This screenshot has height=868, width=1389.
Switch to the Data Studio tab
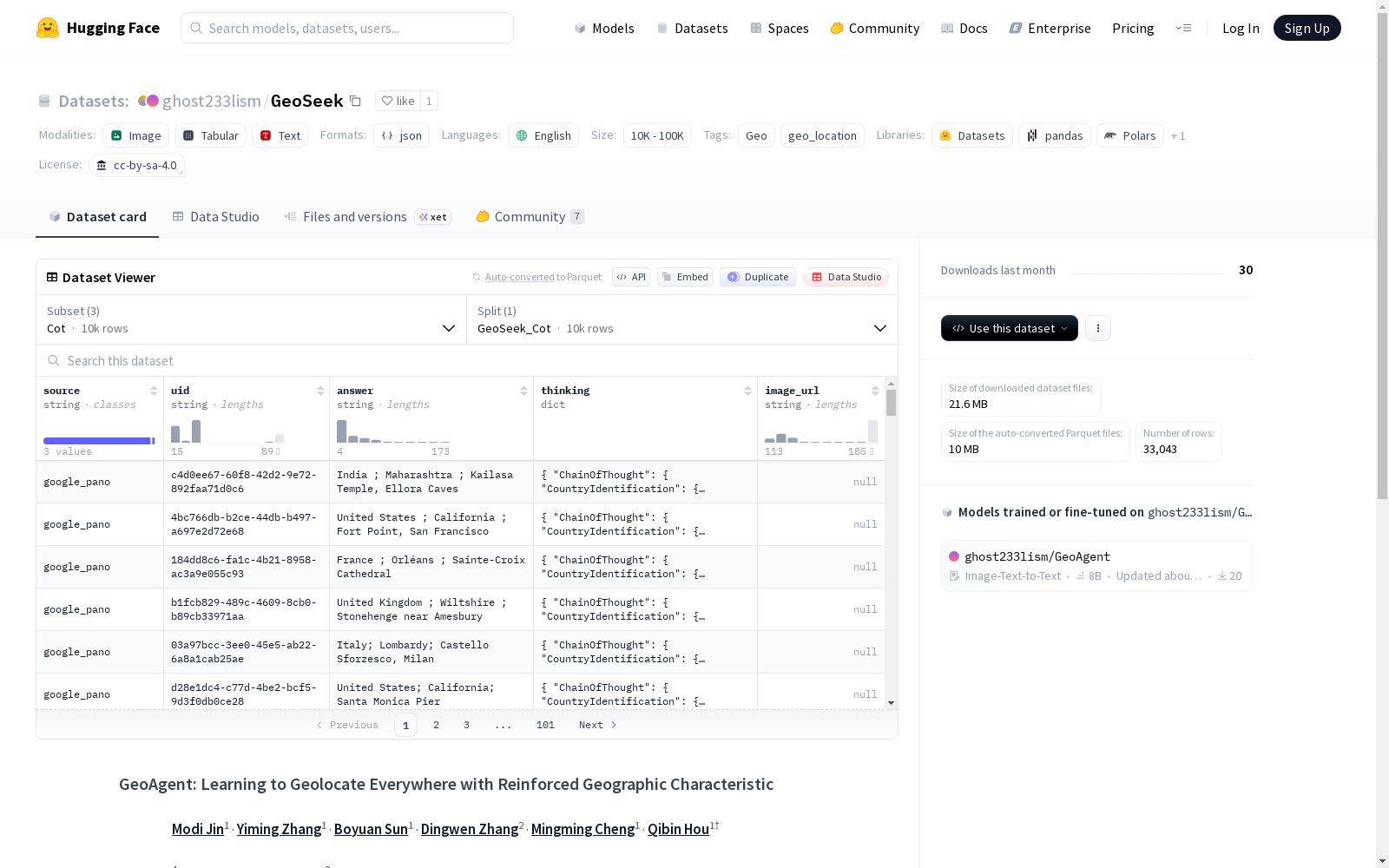[215, 217]
